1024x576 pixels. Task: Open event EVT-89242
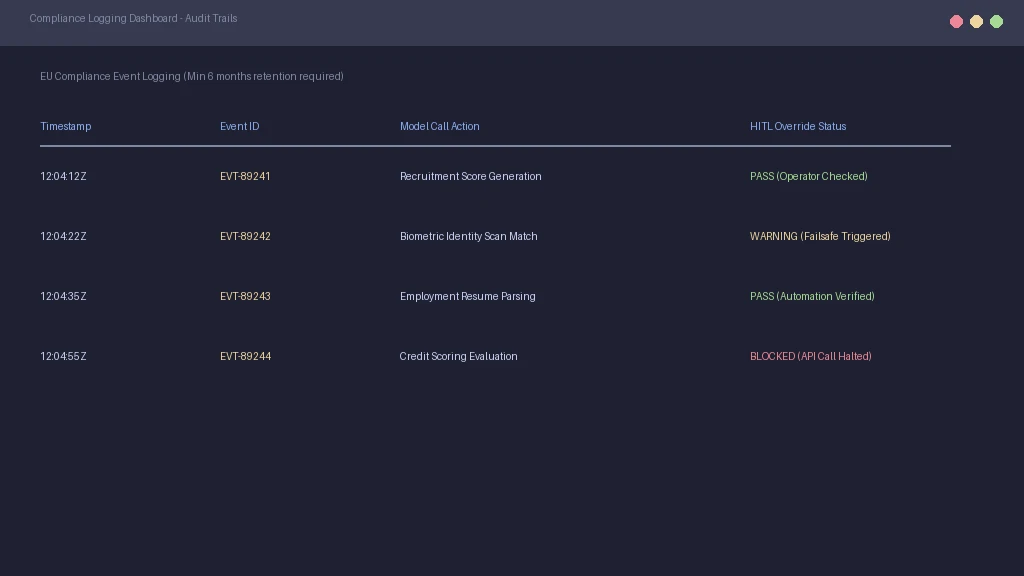point(245,236)
